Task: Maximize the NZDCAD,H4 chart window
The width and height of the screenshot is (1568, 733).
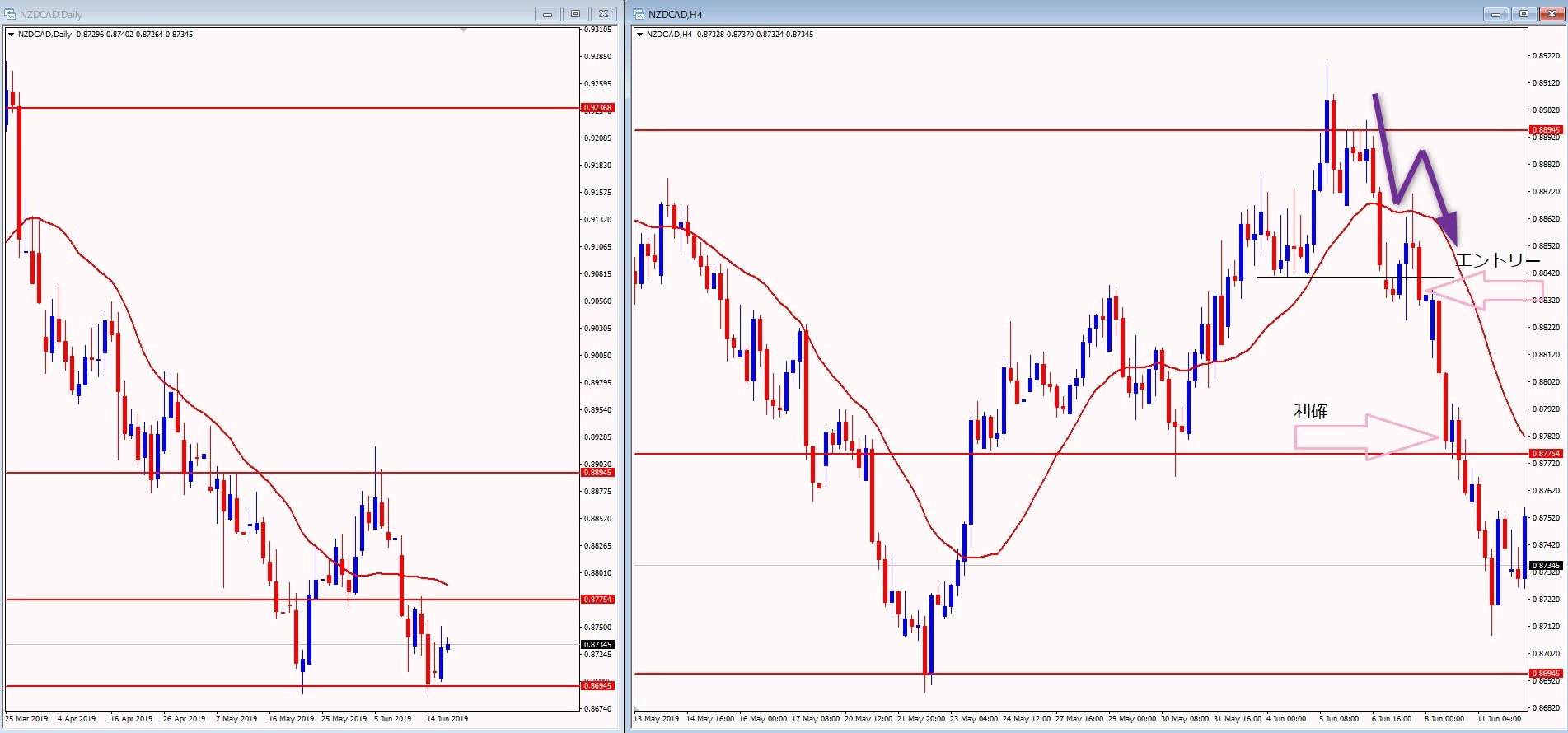Action: (x=1524, y=14)
